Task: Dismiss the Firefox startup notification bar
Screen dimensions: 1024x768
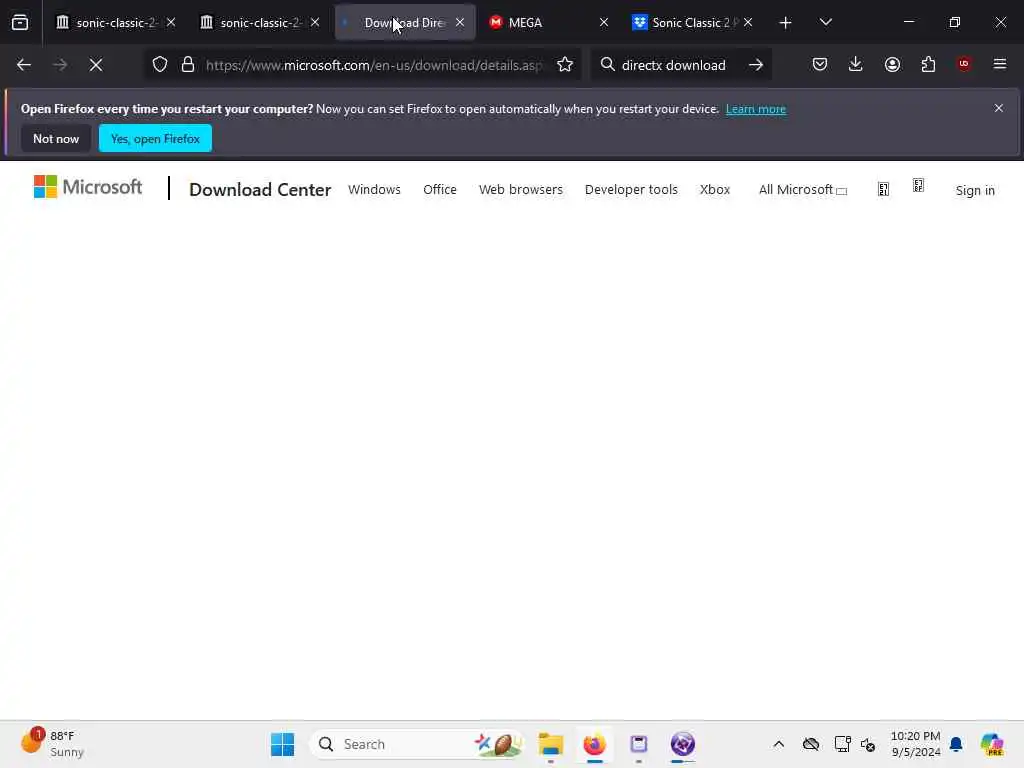Action: point(999,108)
